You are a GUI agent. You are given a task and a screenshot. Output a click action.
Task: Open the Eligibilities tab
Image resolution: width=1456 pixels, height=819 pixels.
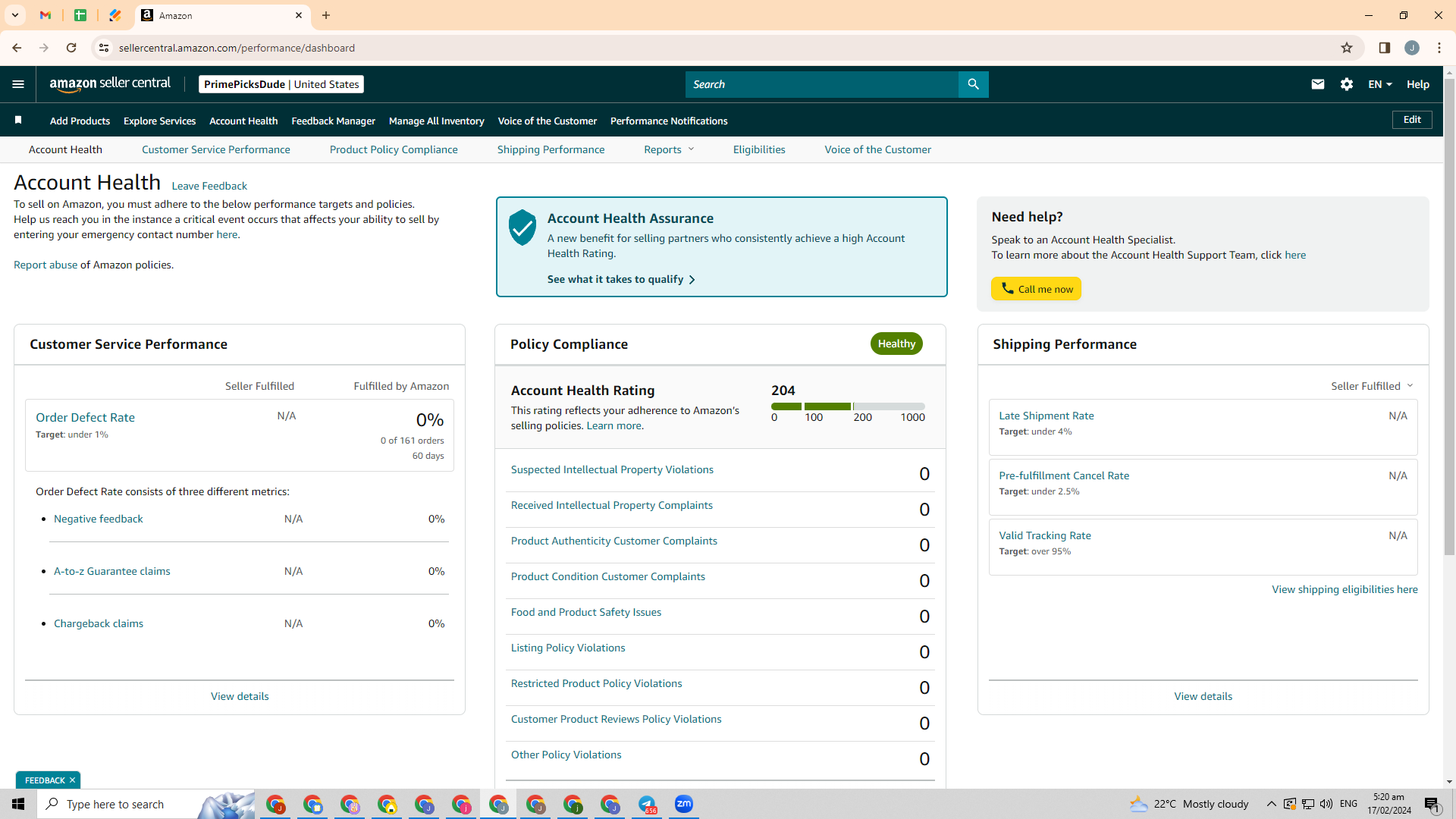[x=759, y=149]
